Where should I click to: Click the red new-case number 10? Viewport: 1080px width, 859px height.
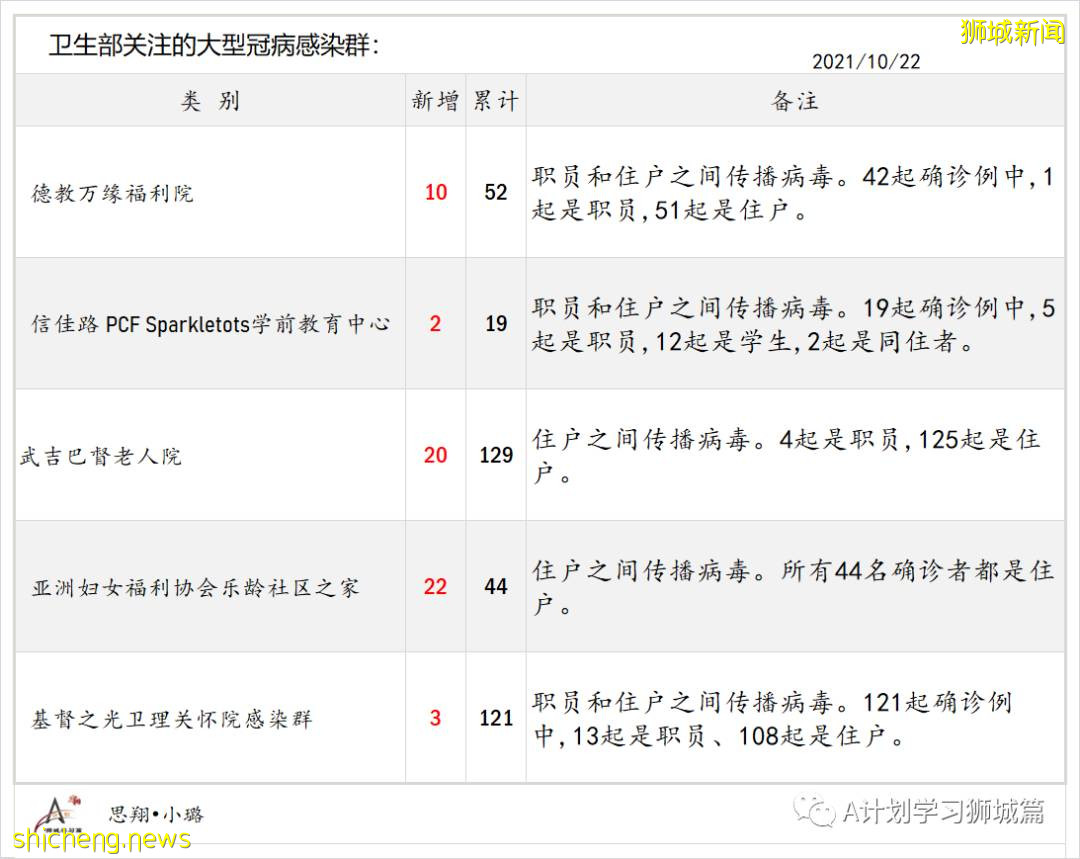point(434,193)
